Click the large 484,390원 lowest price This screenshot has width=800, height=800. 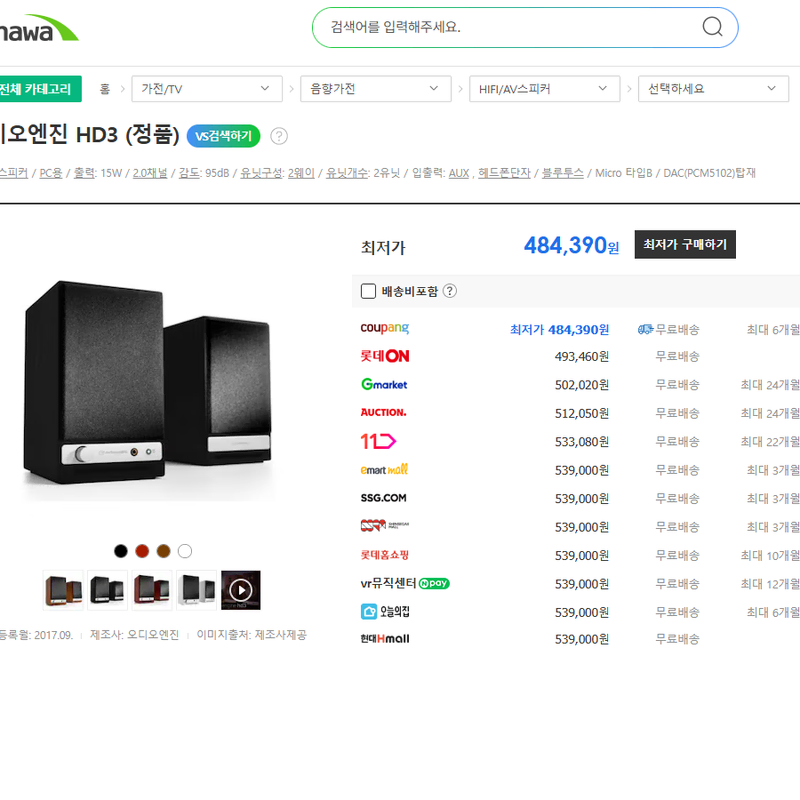[x=571, y=245]
